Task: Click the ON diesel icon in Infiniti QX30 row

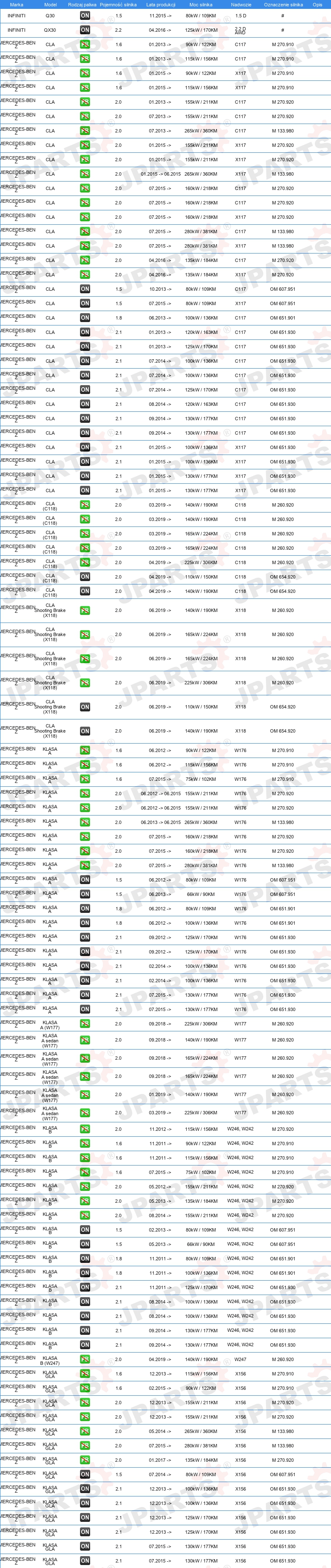Action: [x=85, y=30]
